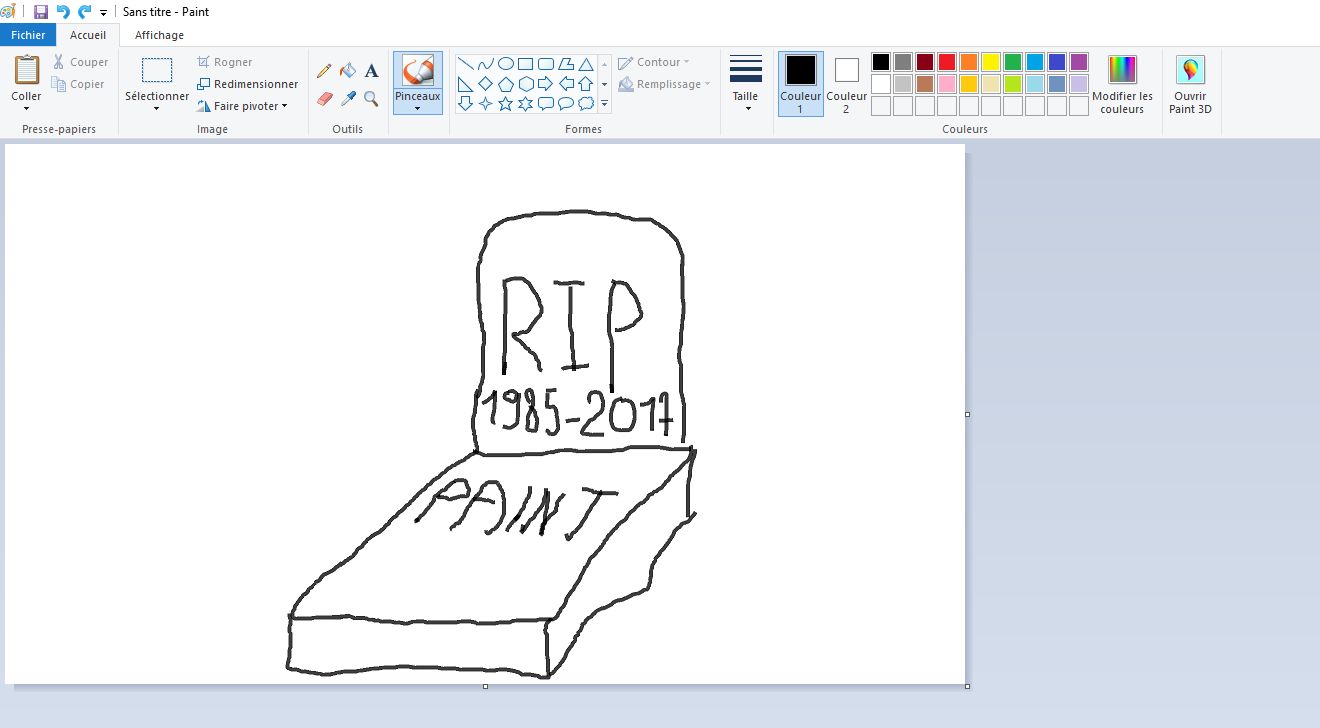Viewport: 1320px width, 728px height.
Task: Expand the shapes gallery with More arrow
Action: (605, 103)
